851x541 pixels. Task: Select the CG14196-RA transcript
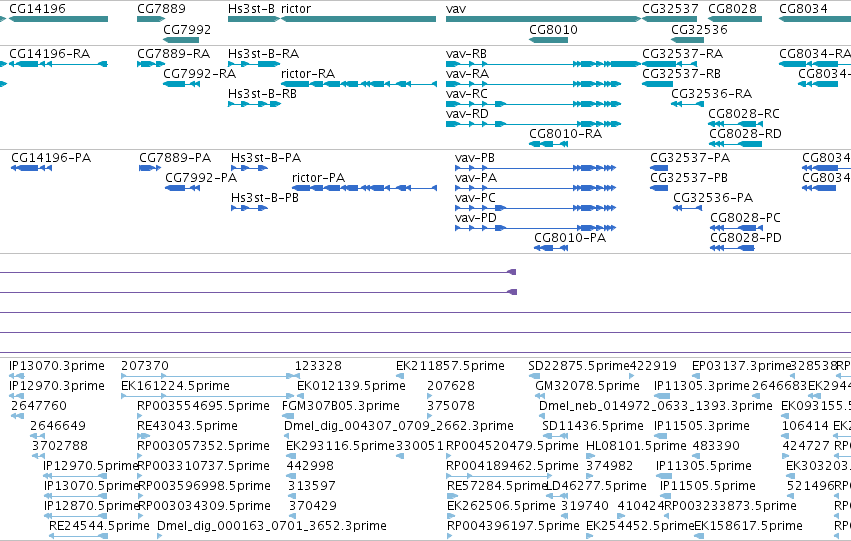click(58, 64)
